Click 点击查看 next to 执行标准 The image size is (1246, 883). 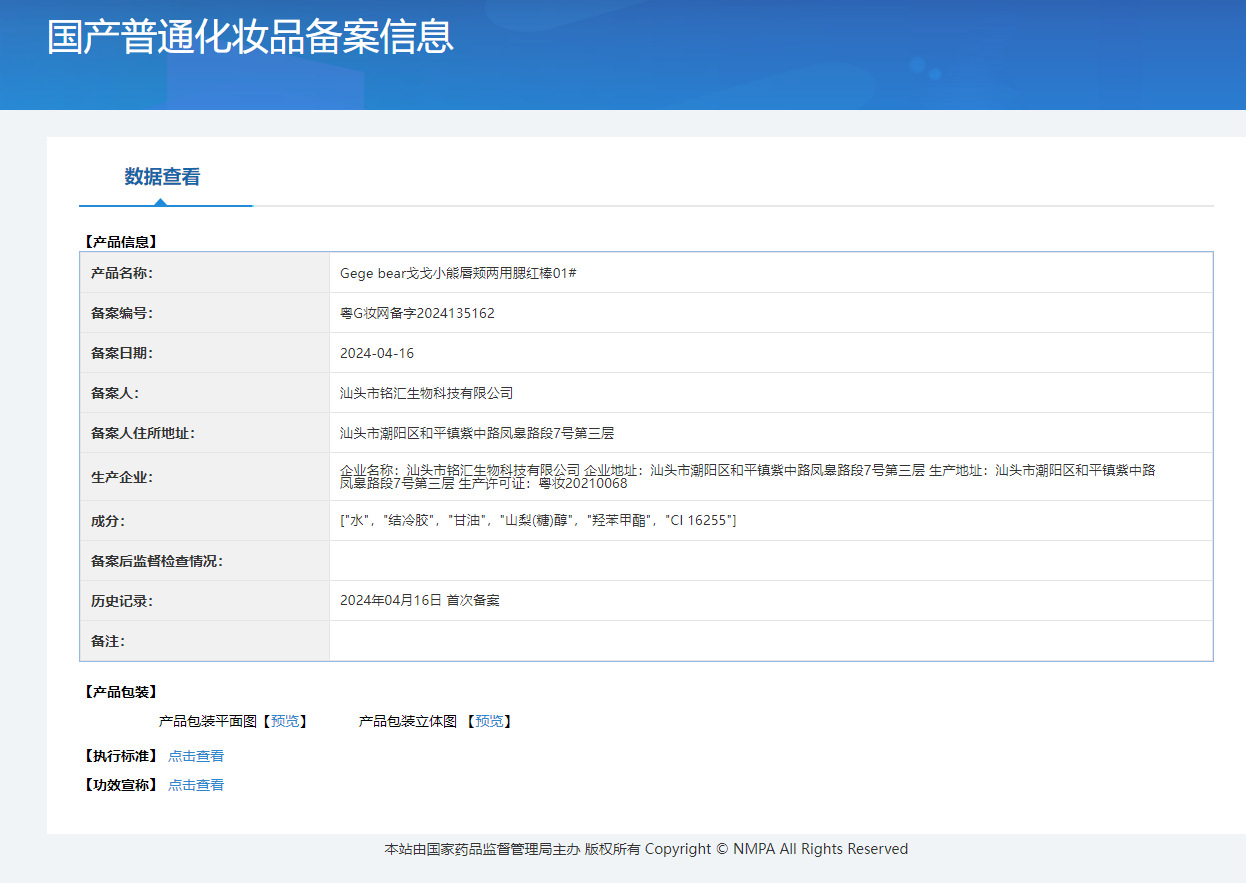[x=196, y=756]
